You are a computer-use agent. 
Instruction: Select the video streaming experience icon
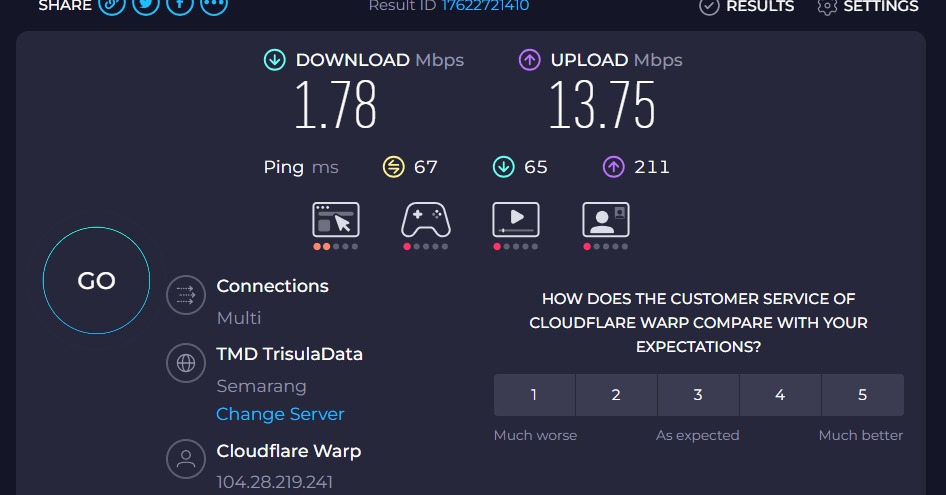click(x=516, y=220)
